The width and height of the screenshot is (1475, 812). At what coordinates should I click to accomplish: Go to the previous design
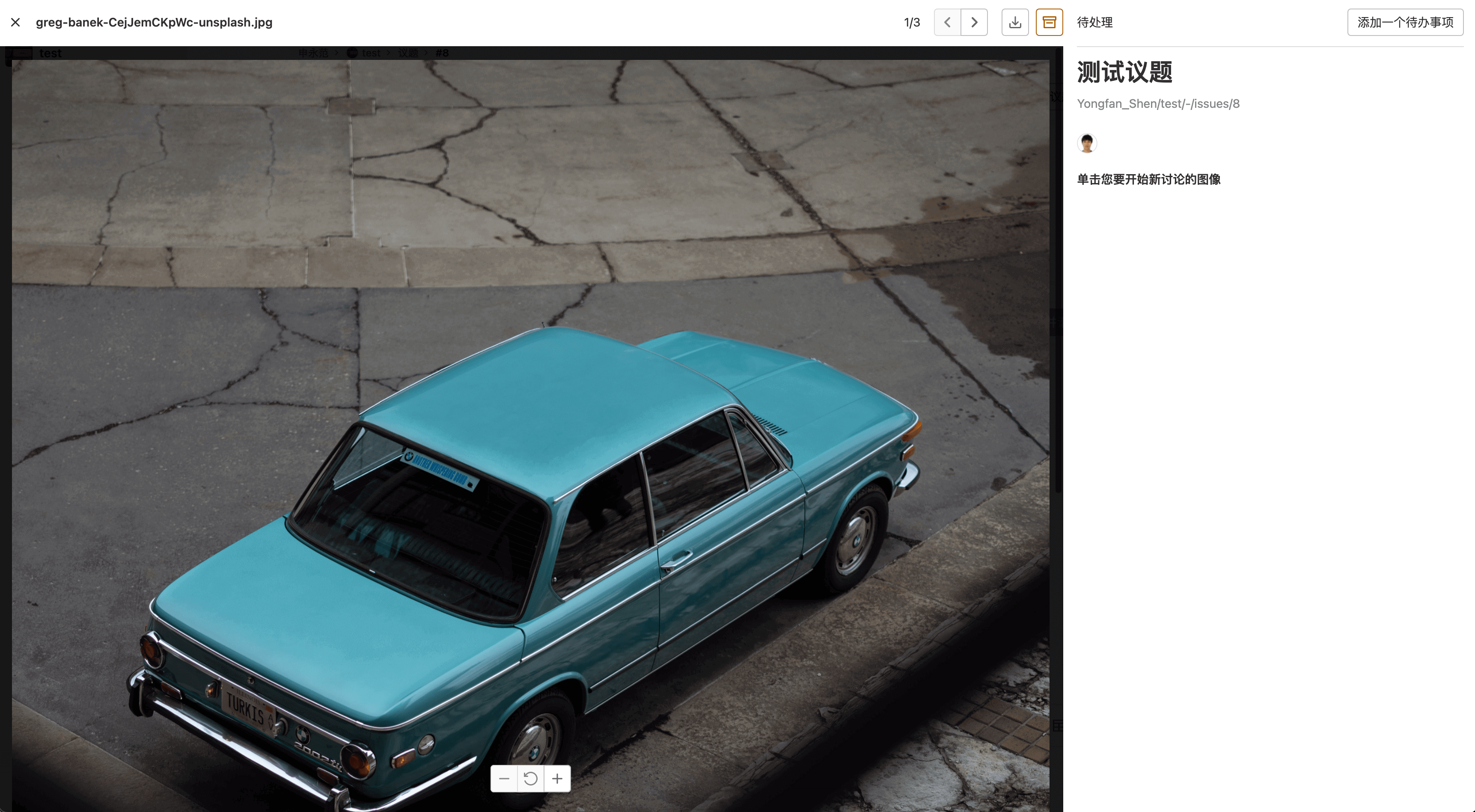(x=947, y=22)
